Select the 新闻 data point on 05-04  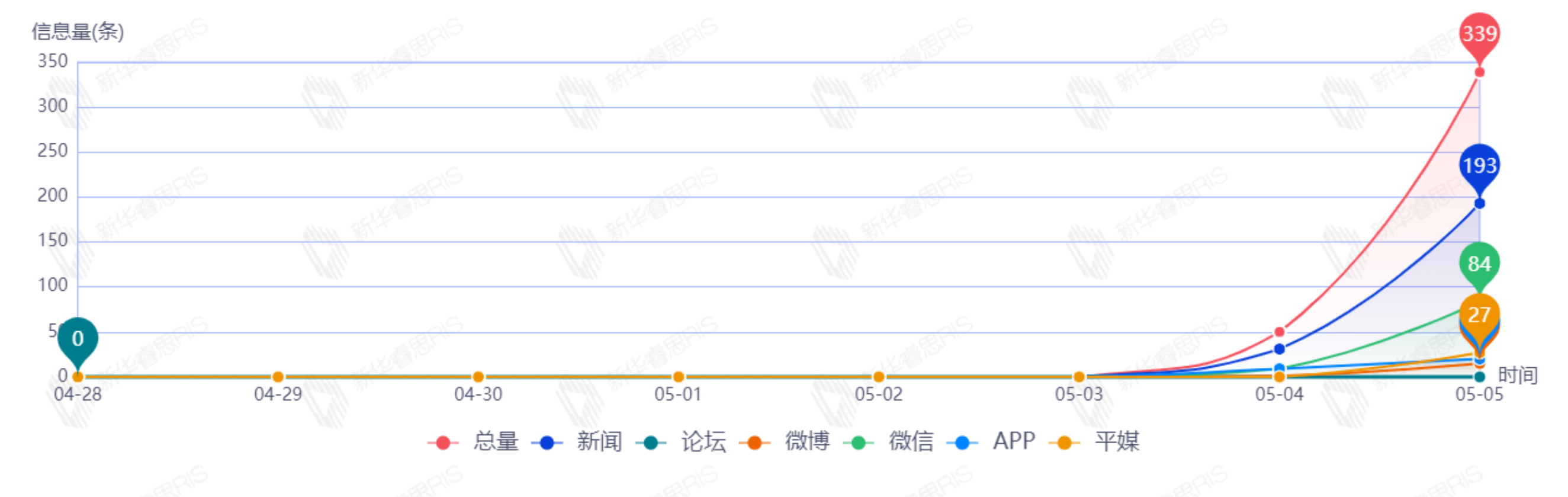pyautogui.click(x=1279, y=349)
